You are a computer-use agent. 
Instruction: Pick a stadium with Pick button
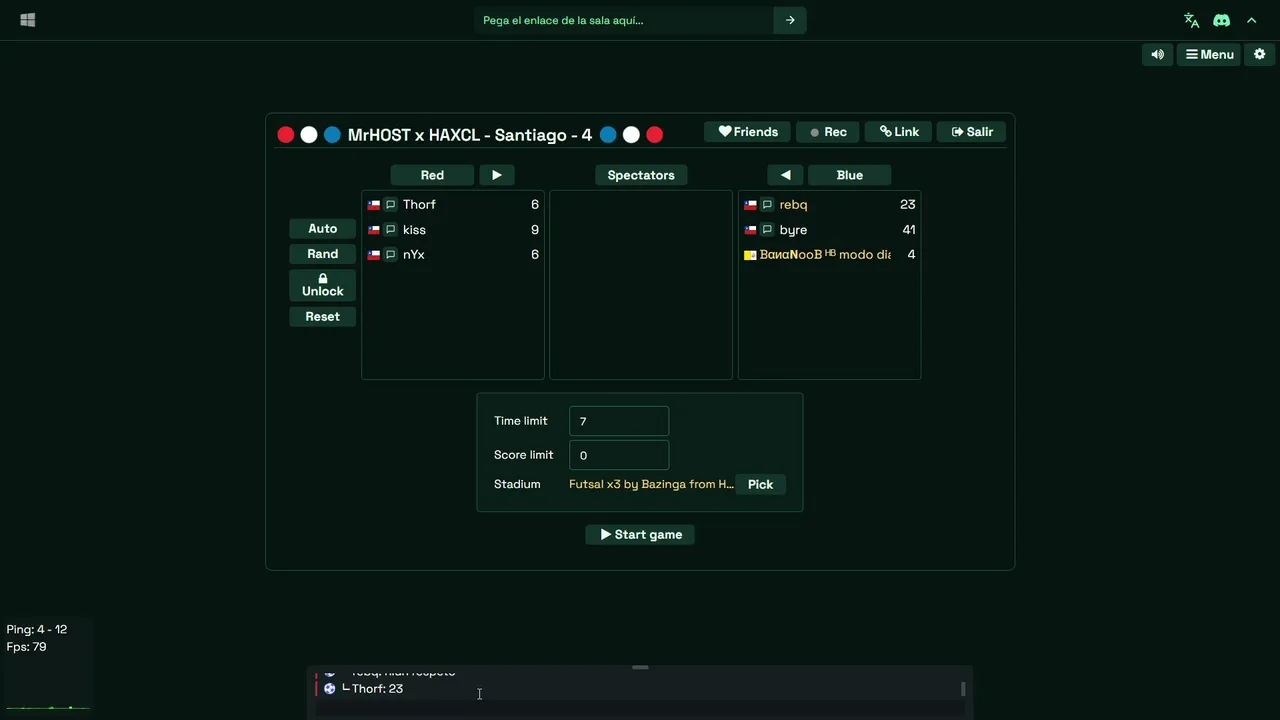tap(760, 484)
